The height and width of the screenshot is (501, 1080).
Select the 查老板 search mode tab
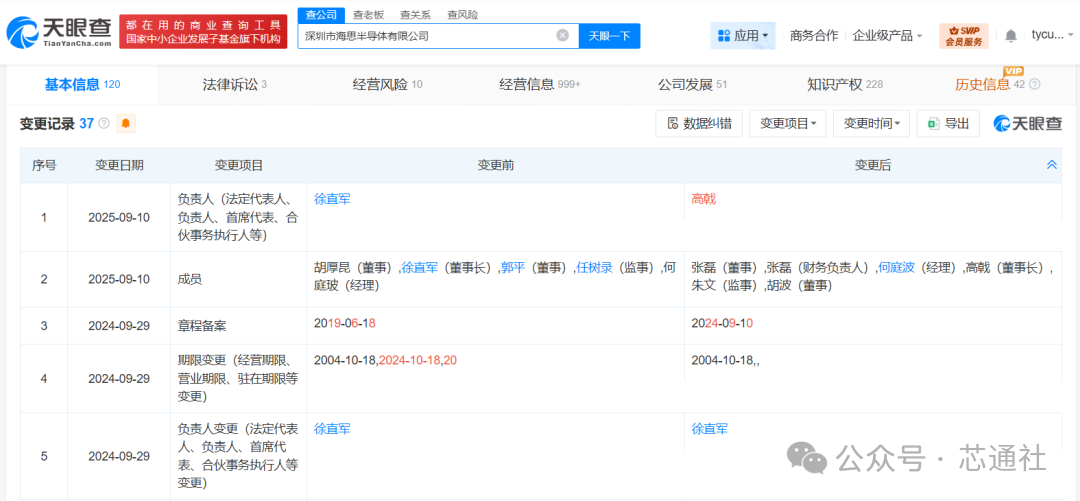point(368,15)
